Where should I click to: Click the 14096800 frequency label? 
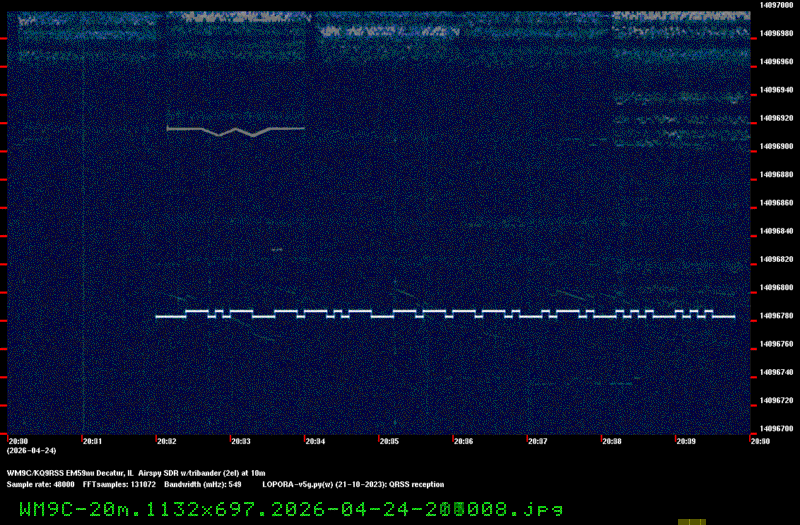coord(776,288)
